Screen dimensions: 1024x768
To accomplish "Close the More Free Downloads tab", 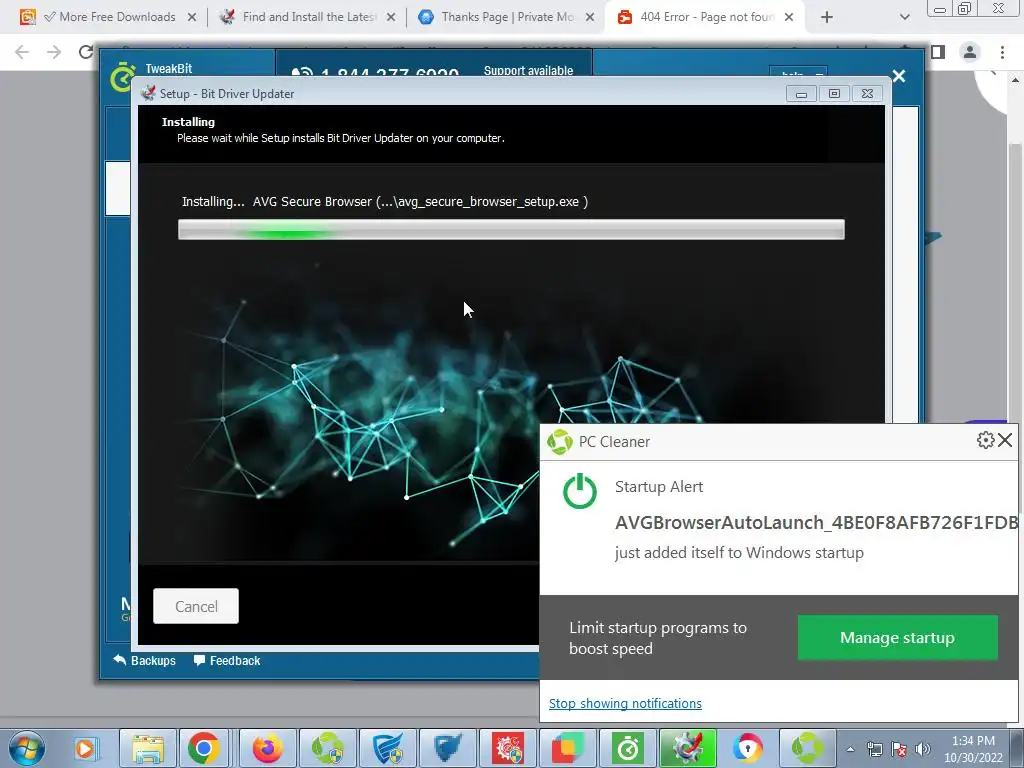I will click(192, 17).
